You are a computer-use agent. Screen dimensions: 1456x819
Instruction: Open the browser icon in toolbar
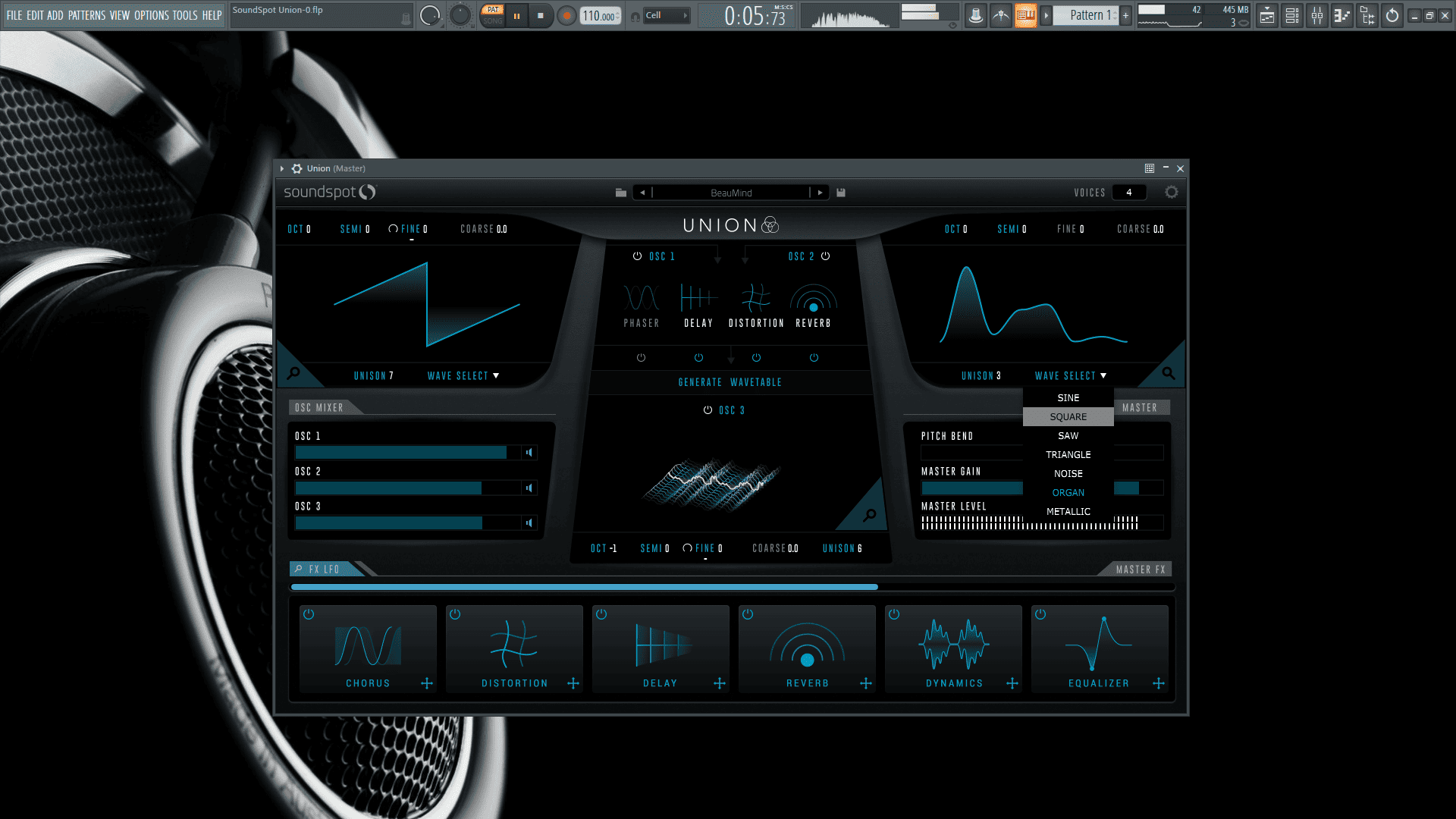1367,15
